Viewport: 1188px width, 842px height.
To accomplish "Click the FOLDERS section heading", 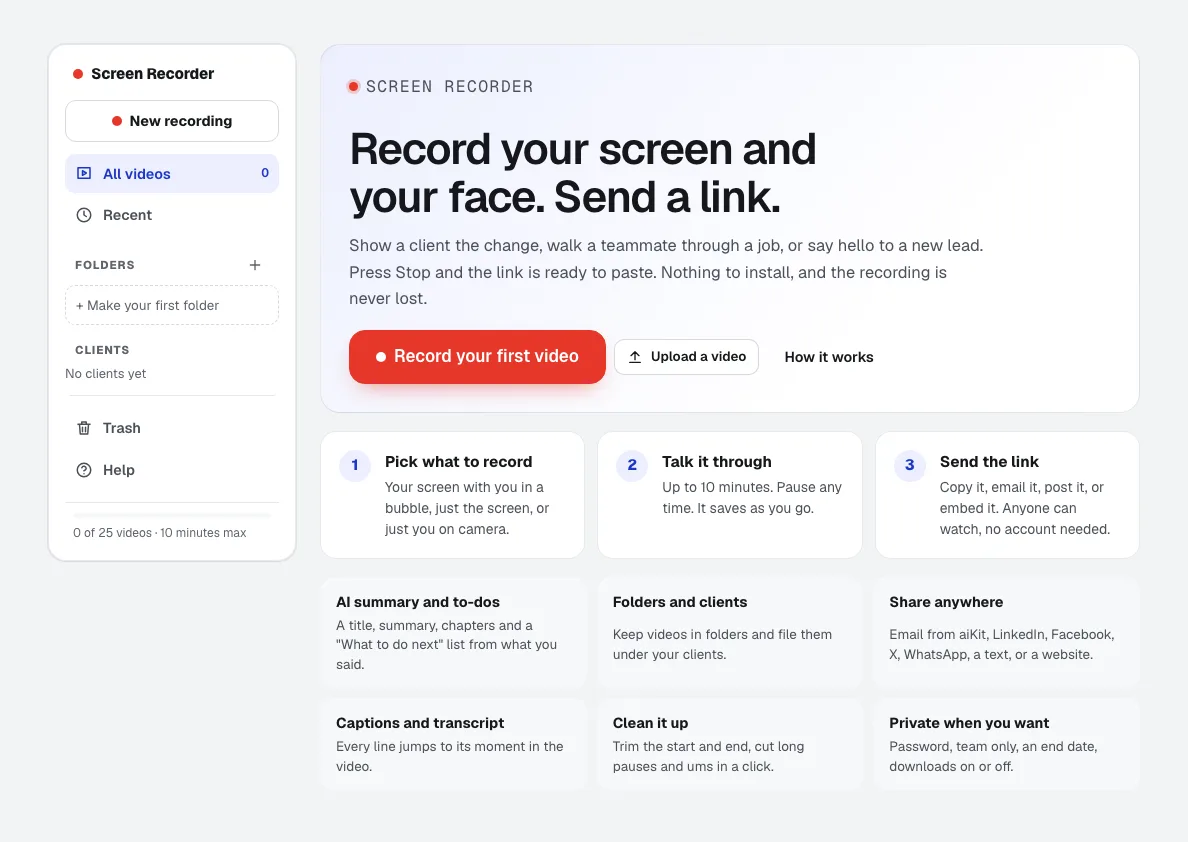I will coord(105,265).
